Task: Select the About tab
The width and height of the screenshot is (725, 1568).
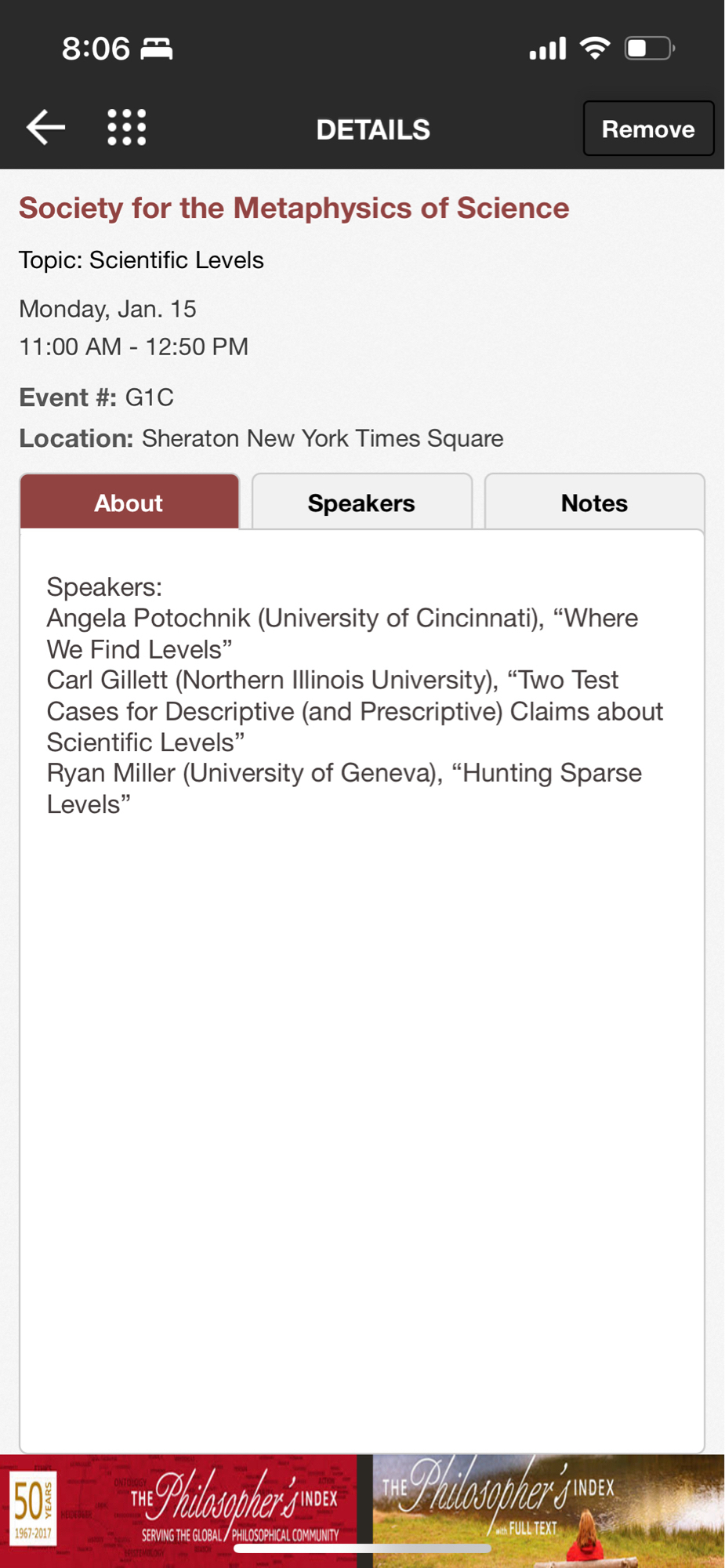Action: point(129,503)
